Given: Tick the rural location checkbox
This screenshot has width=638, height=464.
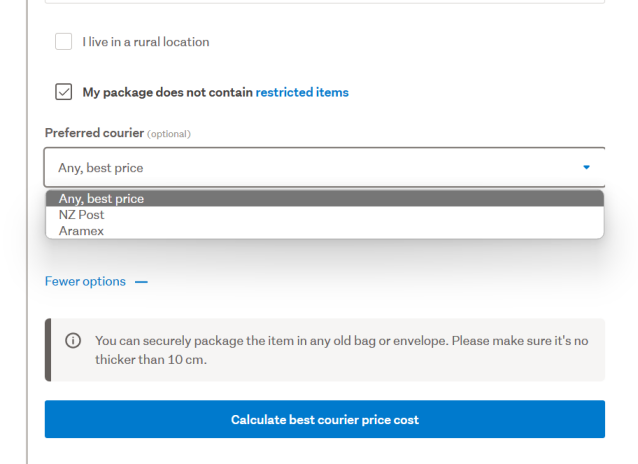Looking at the screenshot, I should point(64,42).
